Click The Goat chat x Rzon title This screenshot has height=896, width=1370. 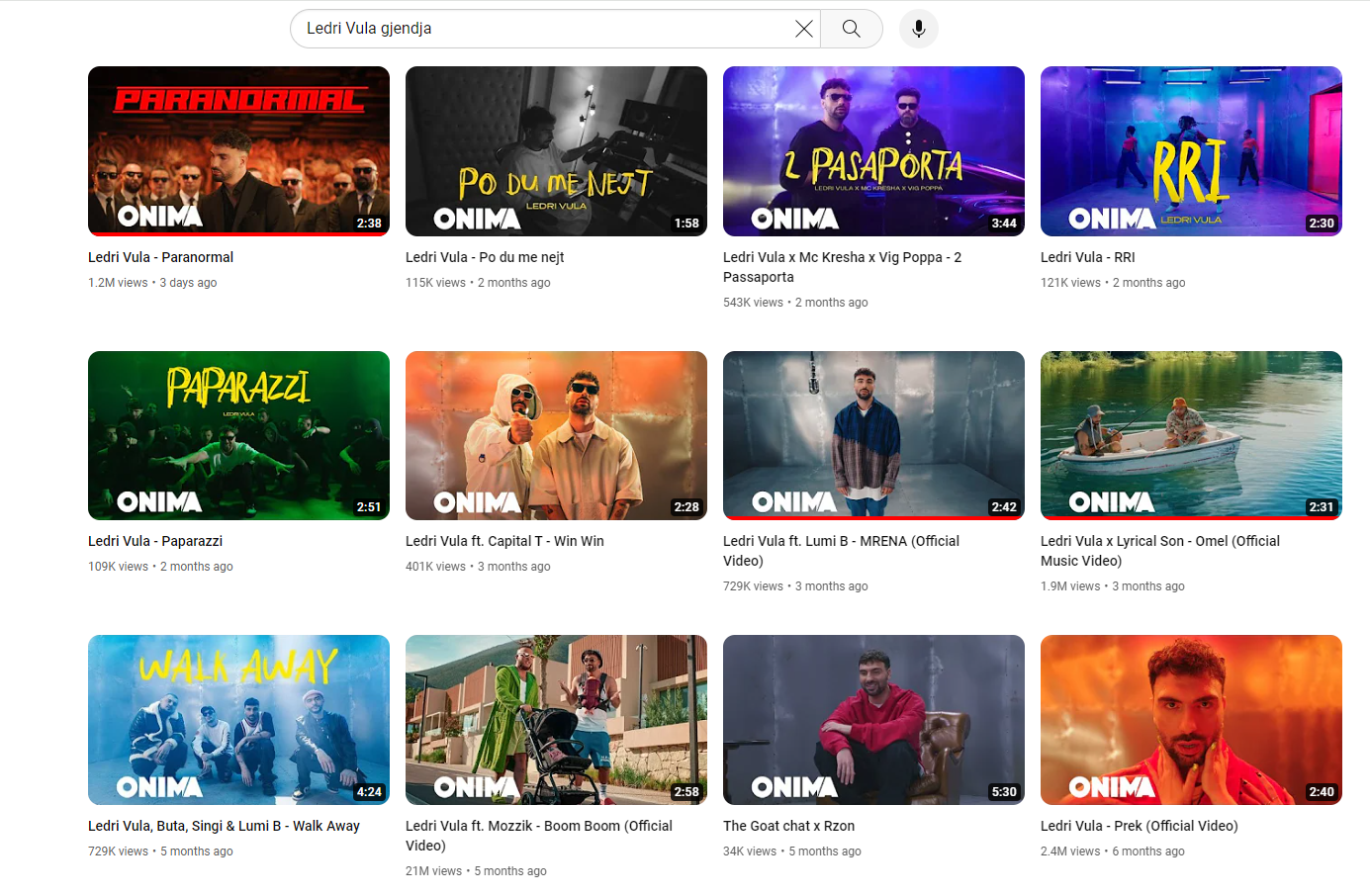[x=788, y=826]
